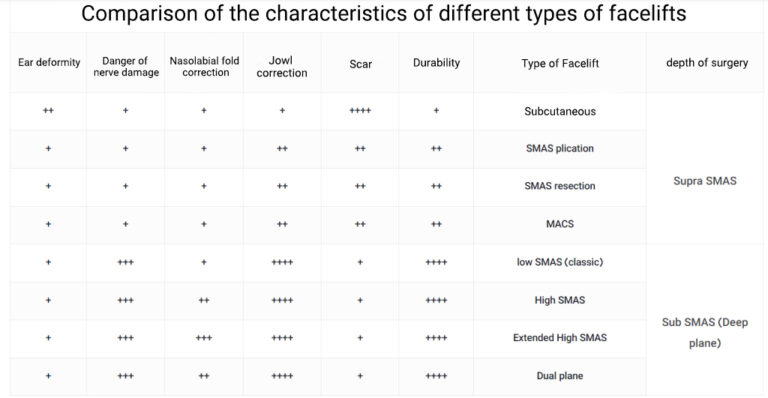Click the Durability column header

(436, 63)
